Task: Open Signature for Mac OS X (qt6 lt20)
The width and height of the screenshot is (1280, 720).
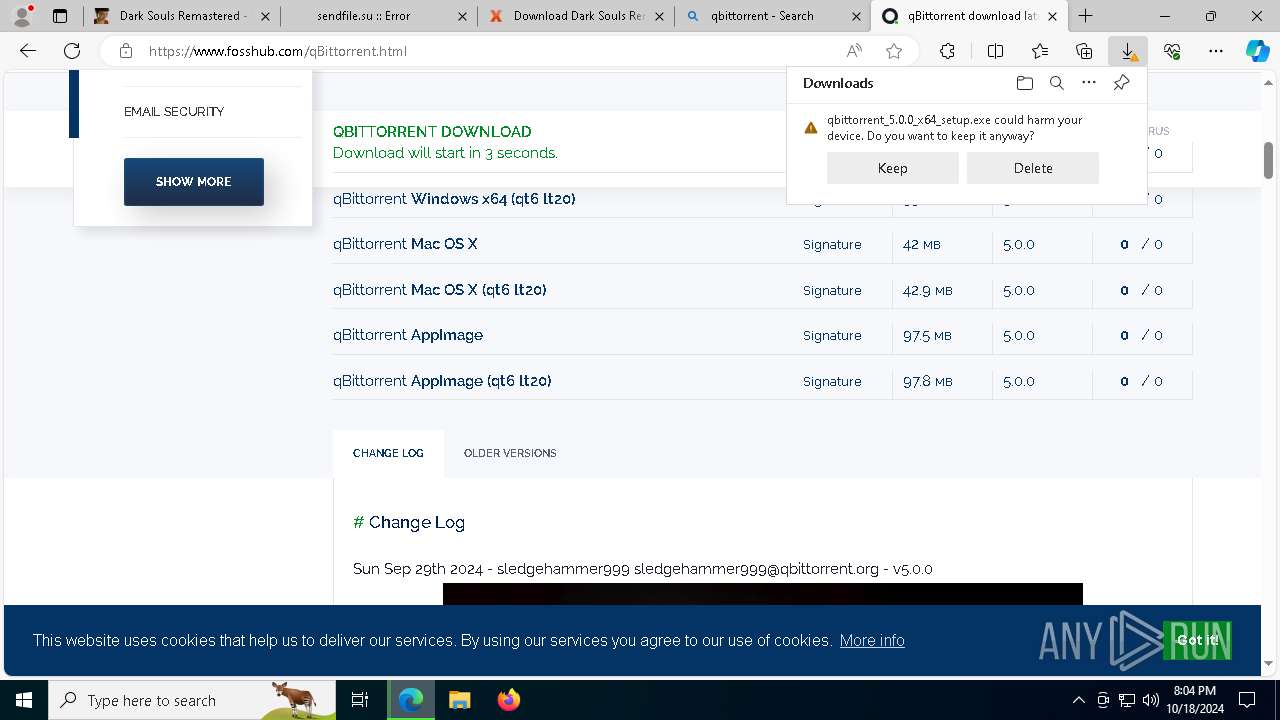Action: (832, 290)
